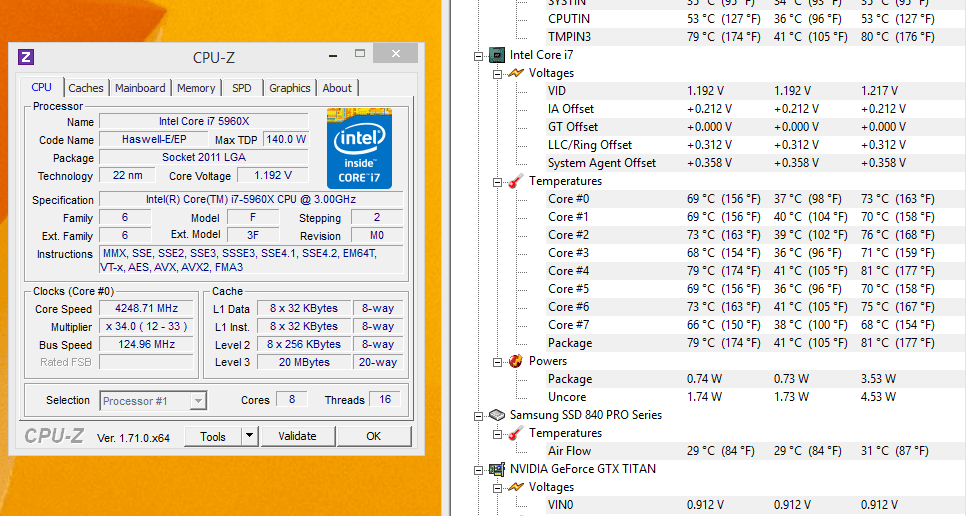Image resolution: width=966 pixels, height=516 pixels.
Task: Click the Tools button in CPU-Z
Action: [x=213, y=436]
